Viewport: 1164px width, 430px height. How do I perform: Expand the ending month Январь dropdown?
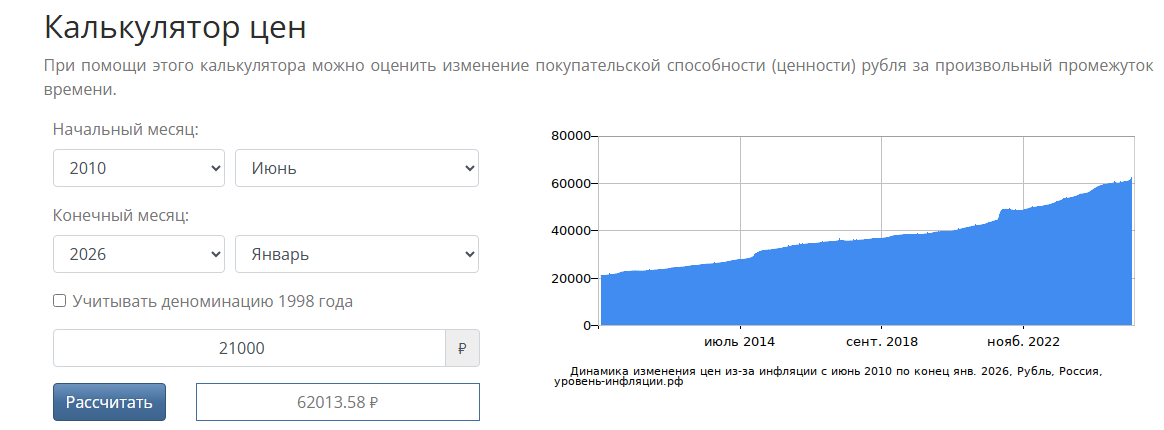pyautogui.click(x=357, y=254)
